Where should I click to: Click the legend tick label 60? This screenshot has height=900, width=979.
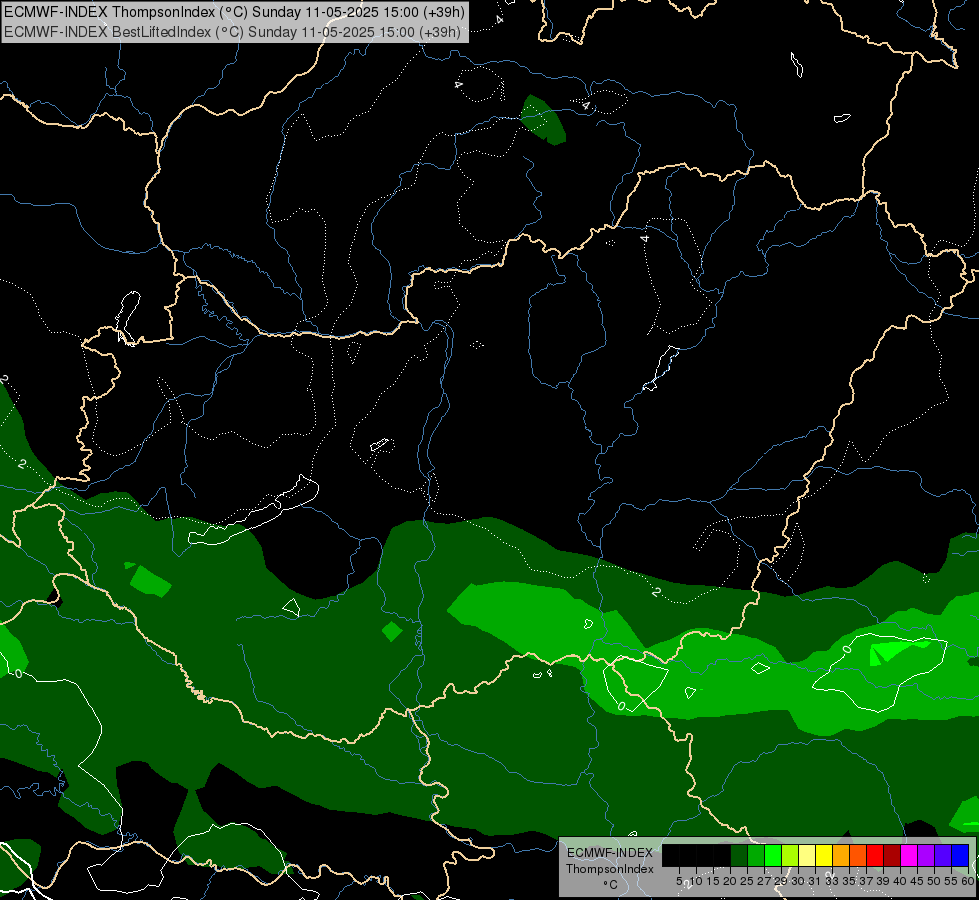point(968,881)
